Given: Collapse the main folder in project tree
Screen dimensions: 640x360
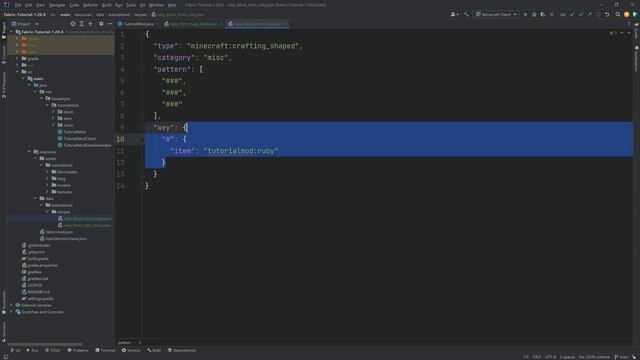Looking at the screenshot, I should pyautogui.click(x=24, y=78).
